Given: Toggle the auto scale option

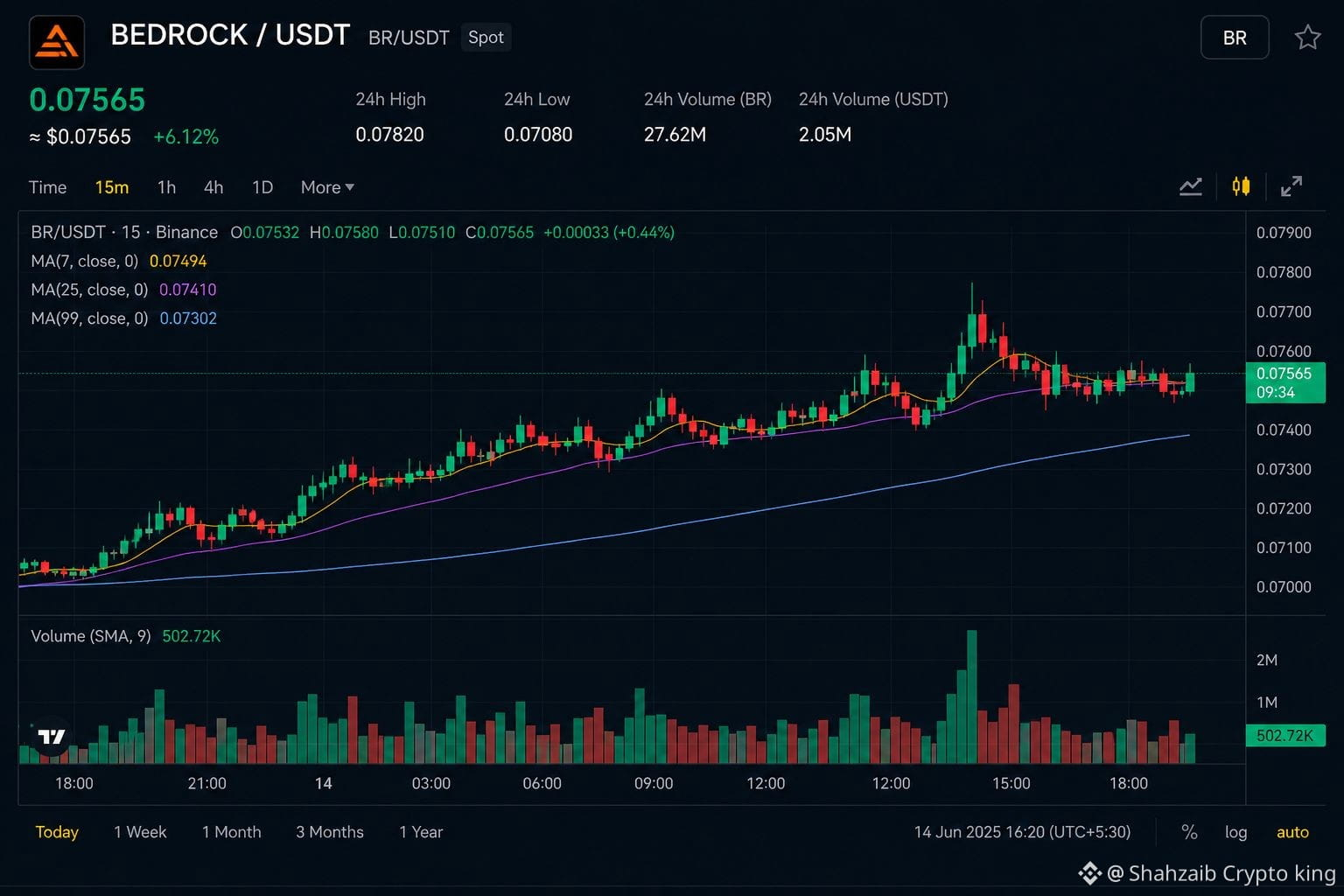Looking at the screenshot, I should tap(1292, 832).
